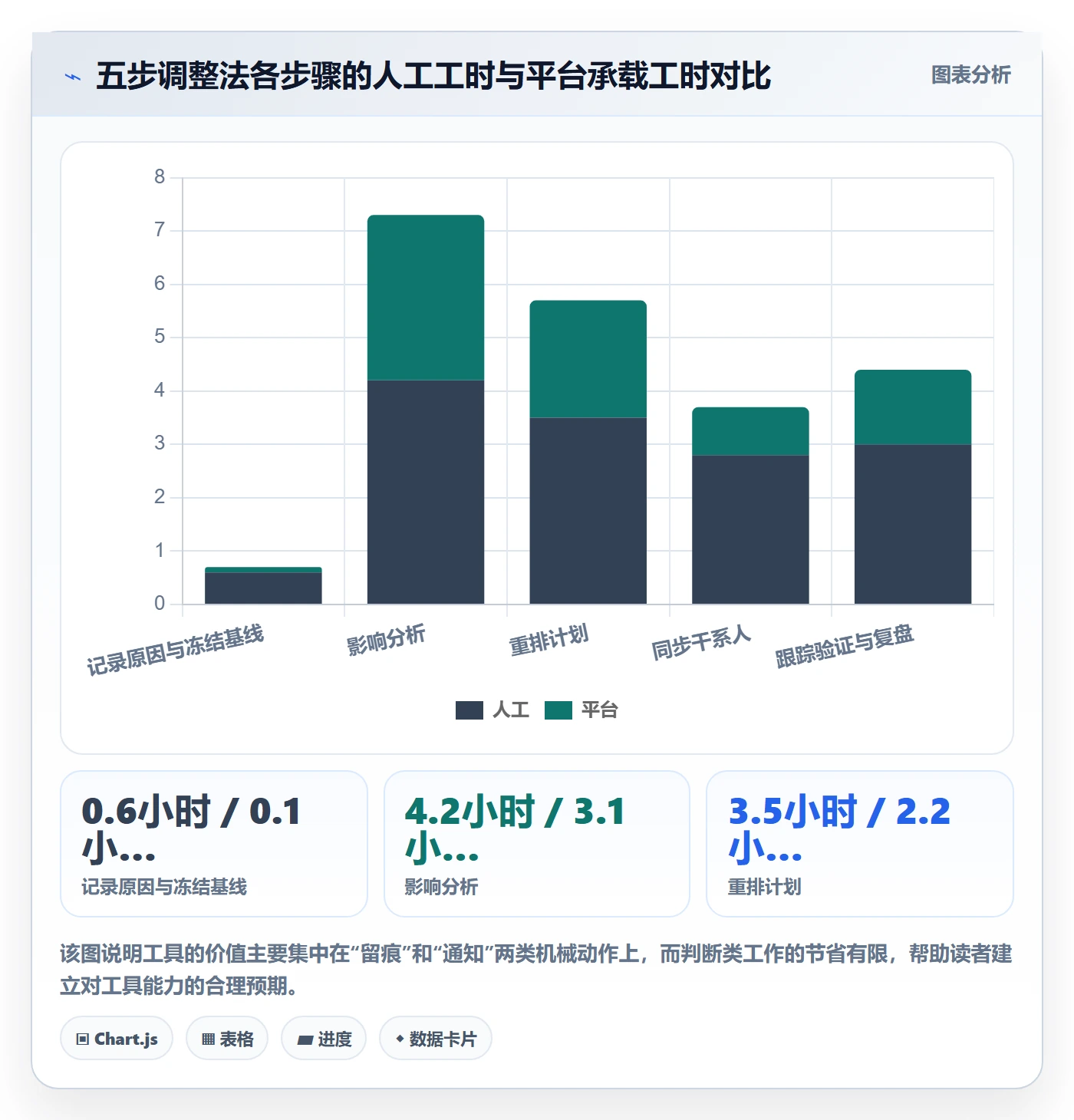Click the 影响分析 x-axis label
This screenshot has width=1074, height=1120.
click(x=385, y=640)
